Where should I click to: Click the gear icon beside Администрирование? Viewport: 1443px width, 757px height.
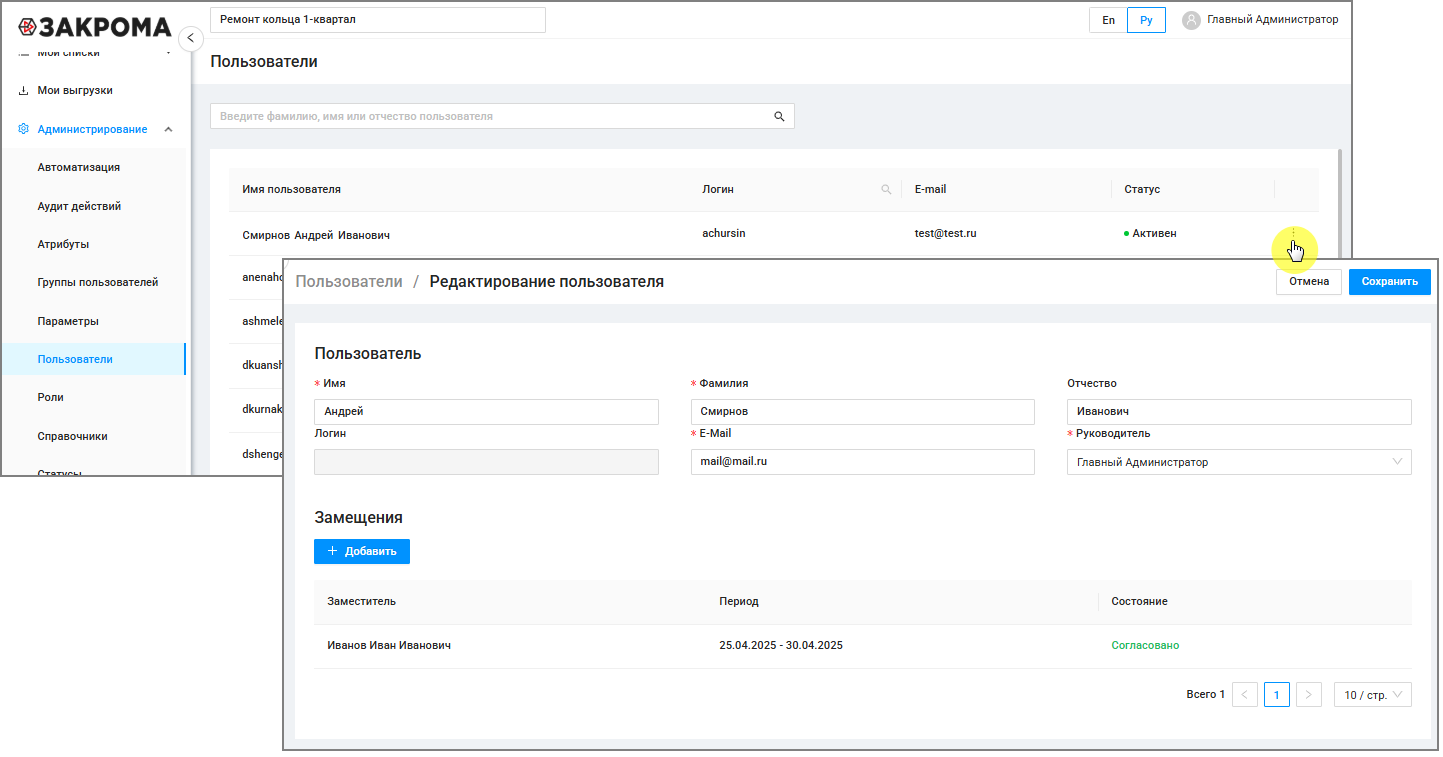tap(23, 129)
